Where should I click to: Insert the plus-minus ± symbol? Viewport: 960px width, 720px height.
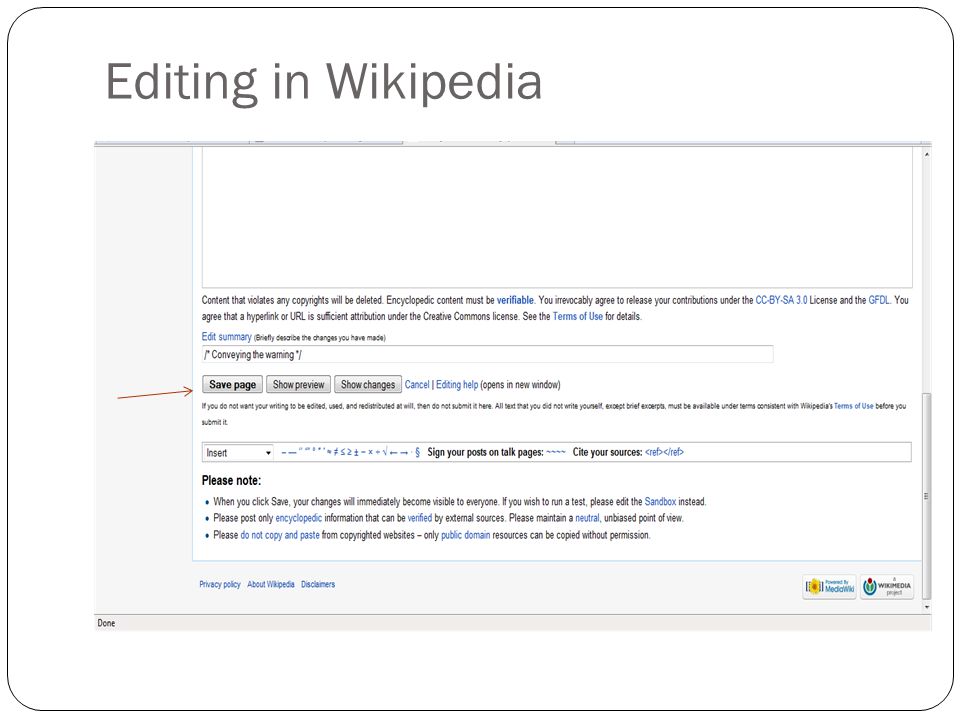click(x=356, y=452)
